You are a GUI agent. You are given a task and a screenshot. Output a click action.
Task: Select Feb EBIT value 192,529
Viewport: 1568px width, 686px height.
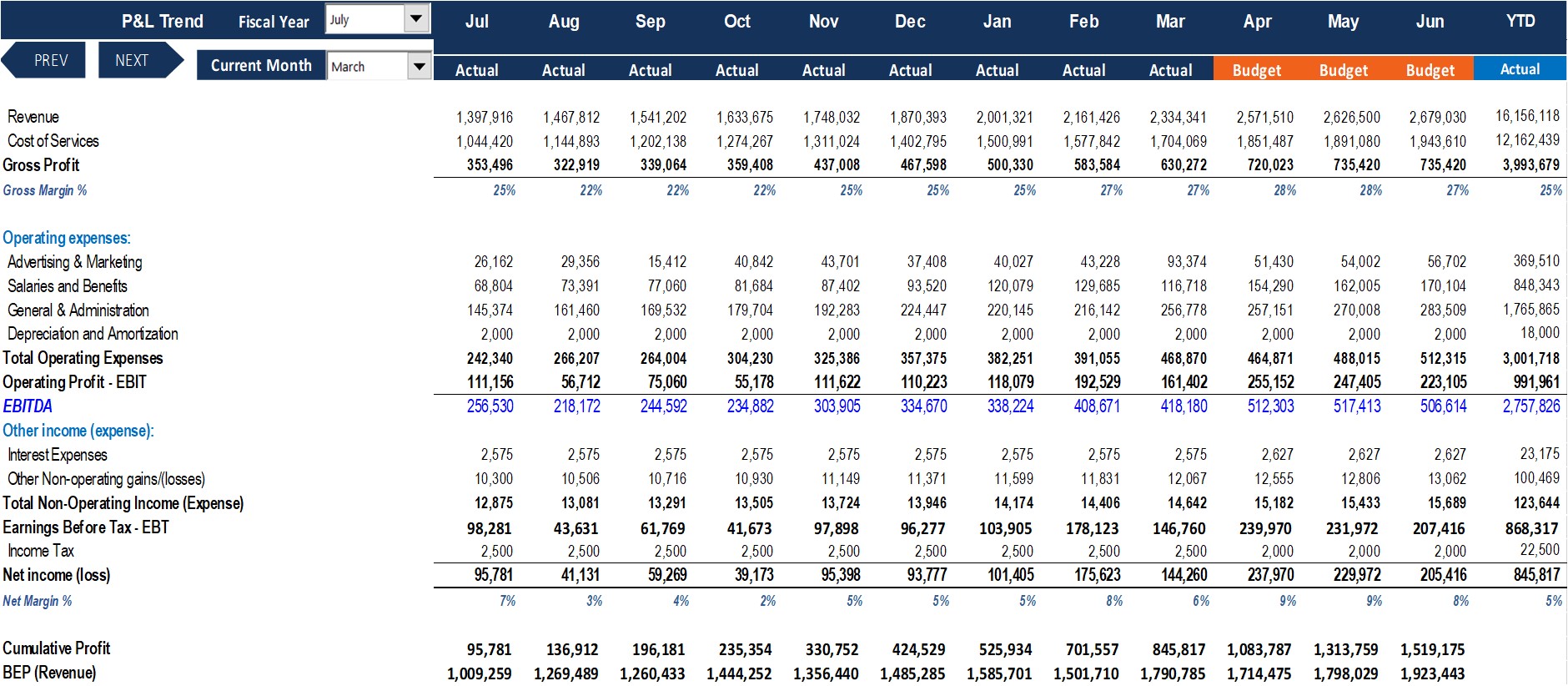coord(1097,382)
